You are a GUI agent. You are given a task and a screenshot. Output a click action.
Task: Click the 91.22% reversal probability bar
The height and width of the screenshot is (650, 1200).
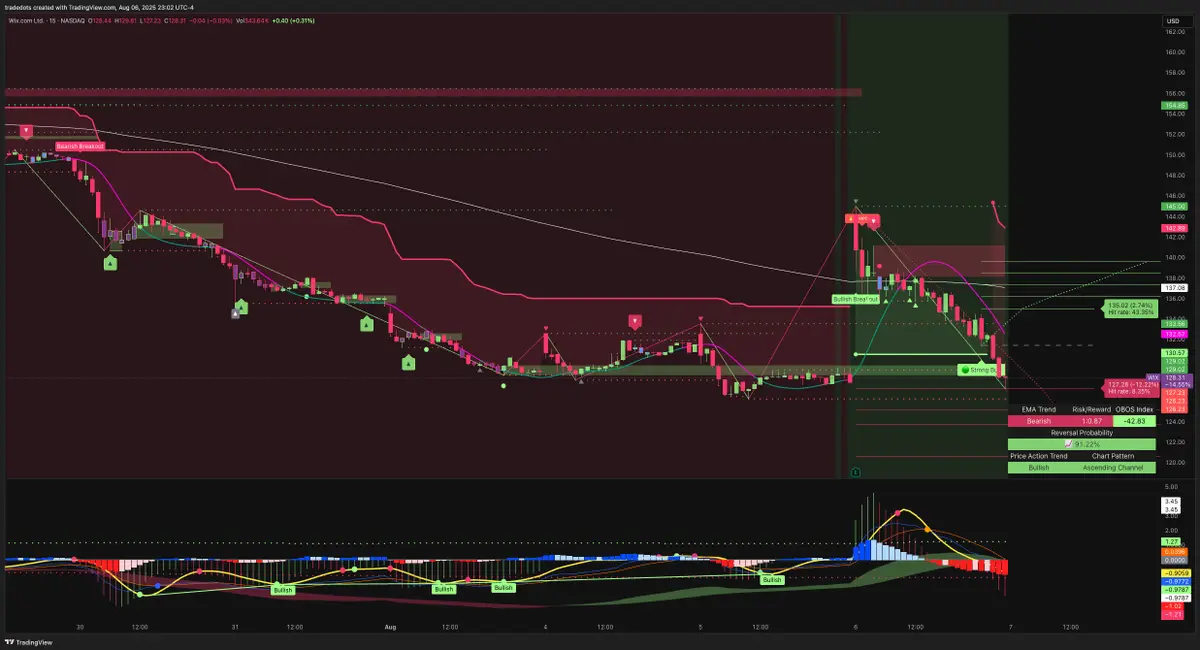[x=1081, y=444]
